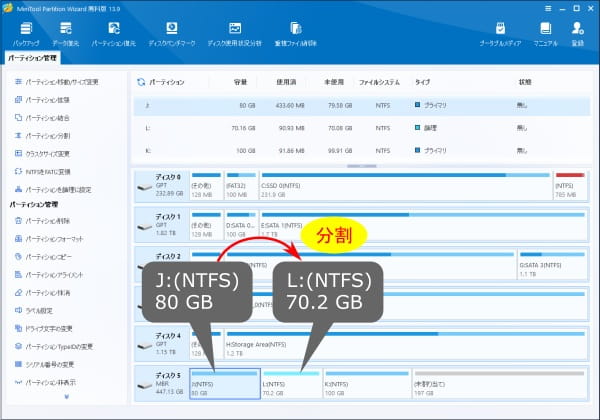Select ディスク 4 disk header
Viewport: 600px width, 420px height.
pyautogui.click(x=162, y=344)
